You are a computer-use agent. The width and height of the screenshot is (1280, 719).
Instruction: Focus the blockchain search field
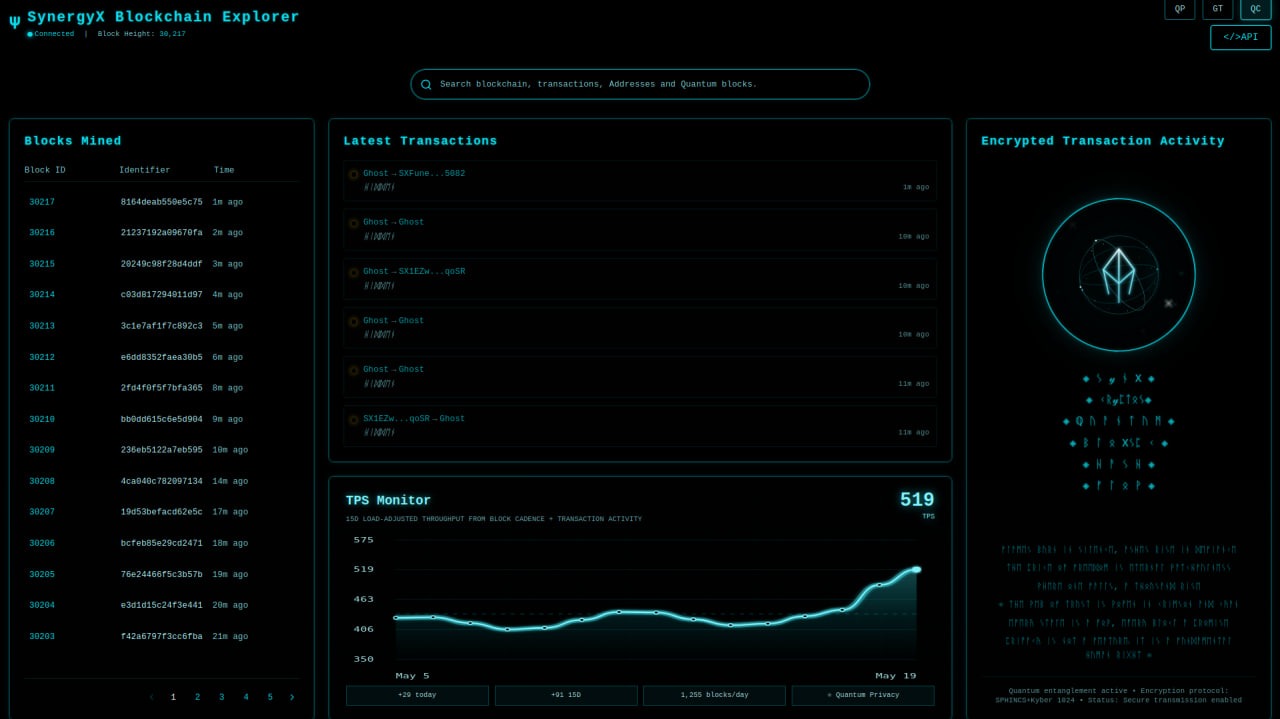pyautogui.click(x=640, y=84)
